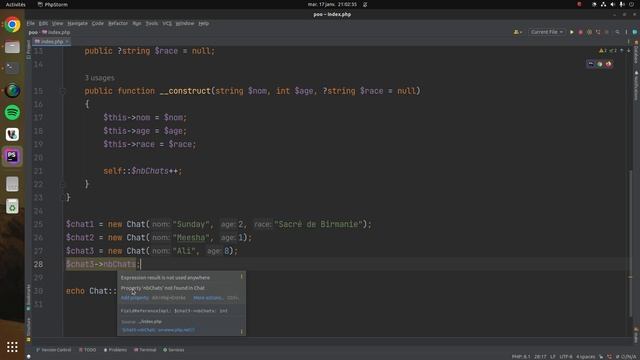Run the current file with the play icon
The height and width of the screenshot is (360, 640).
(572, 32)
